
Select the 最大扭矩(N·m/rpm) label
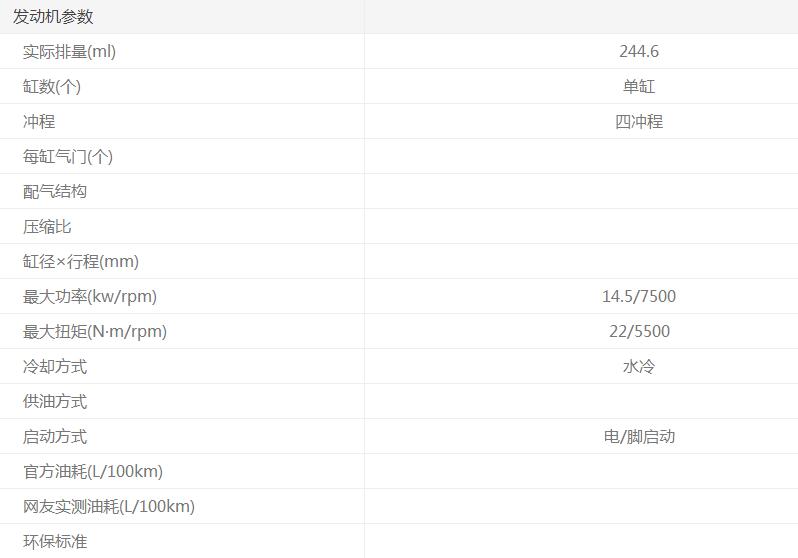click(x=95, y=332)
